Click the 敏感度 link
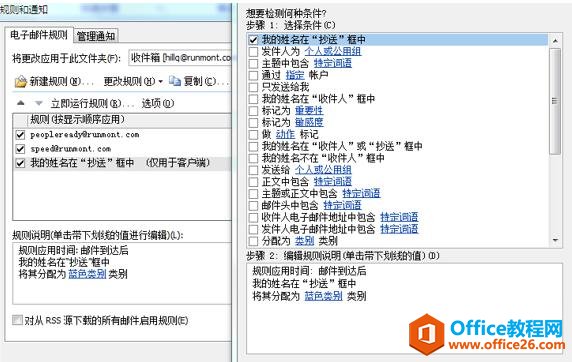572x362 pixels. pyautogui.click(x=309, y=122)
